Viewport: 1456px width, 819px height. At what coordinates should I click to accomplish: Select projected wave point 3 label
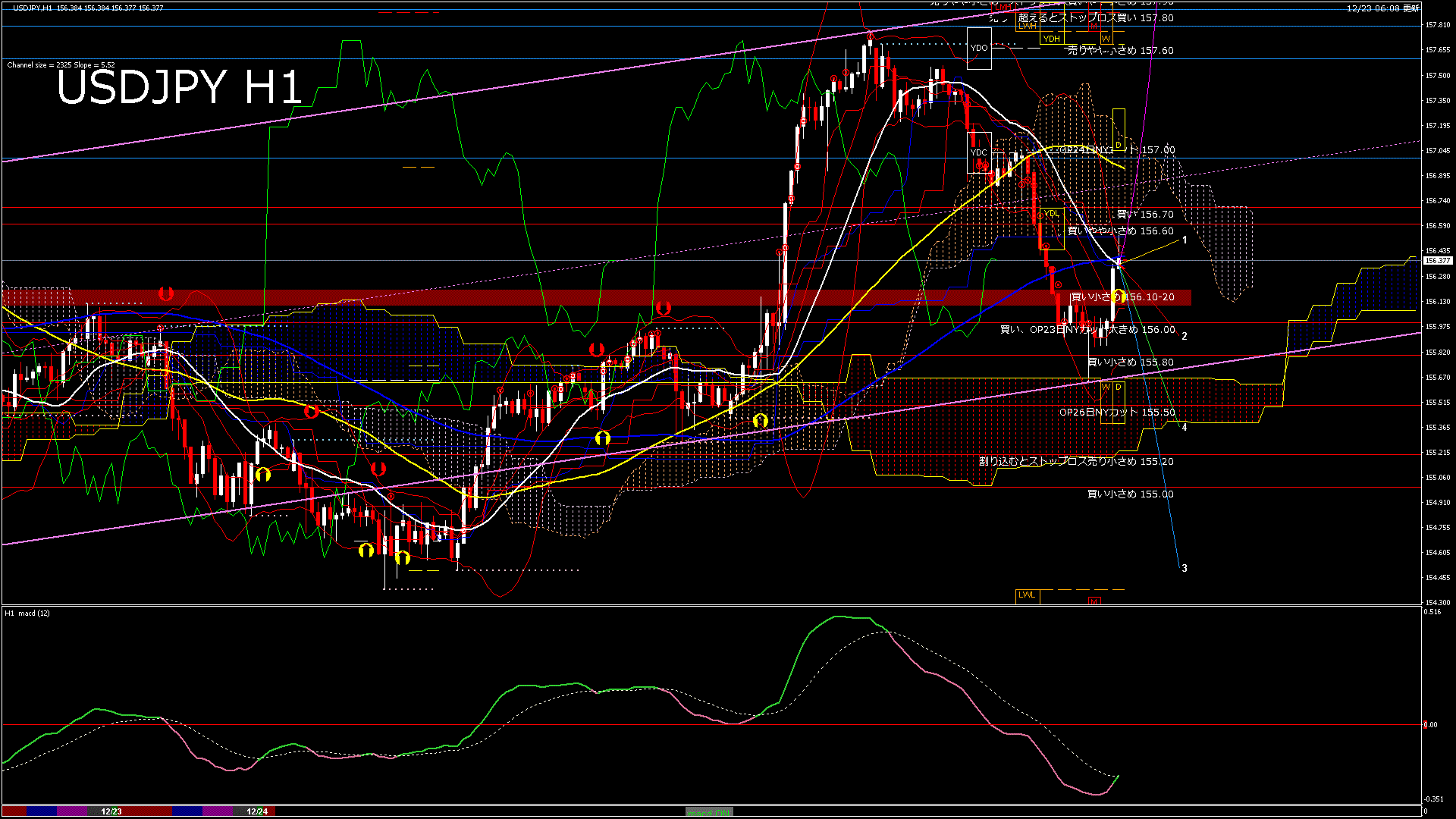point(1185,568)
